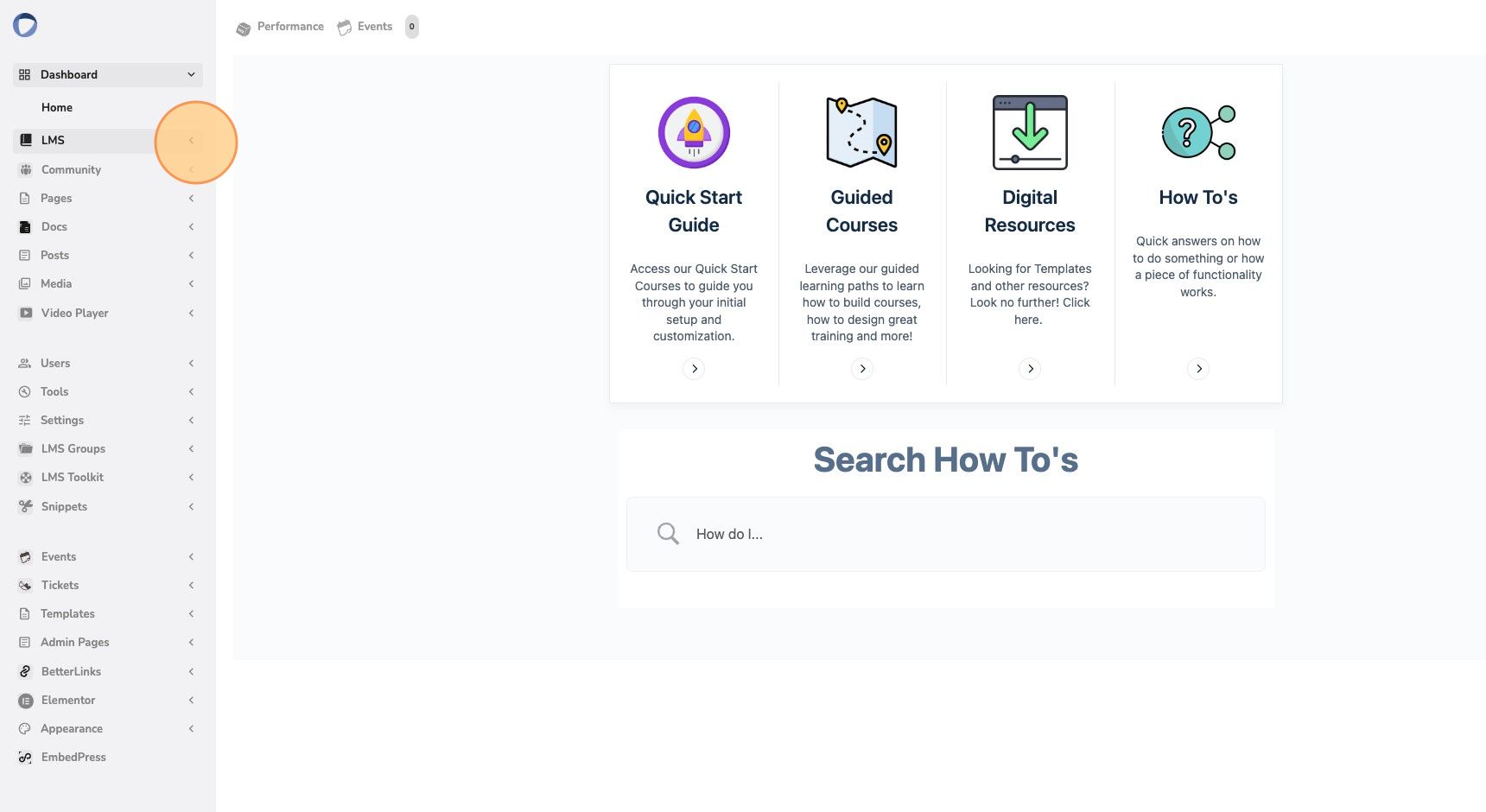Expand the Pages submenu arrow

click(x=191, y=199)
